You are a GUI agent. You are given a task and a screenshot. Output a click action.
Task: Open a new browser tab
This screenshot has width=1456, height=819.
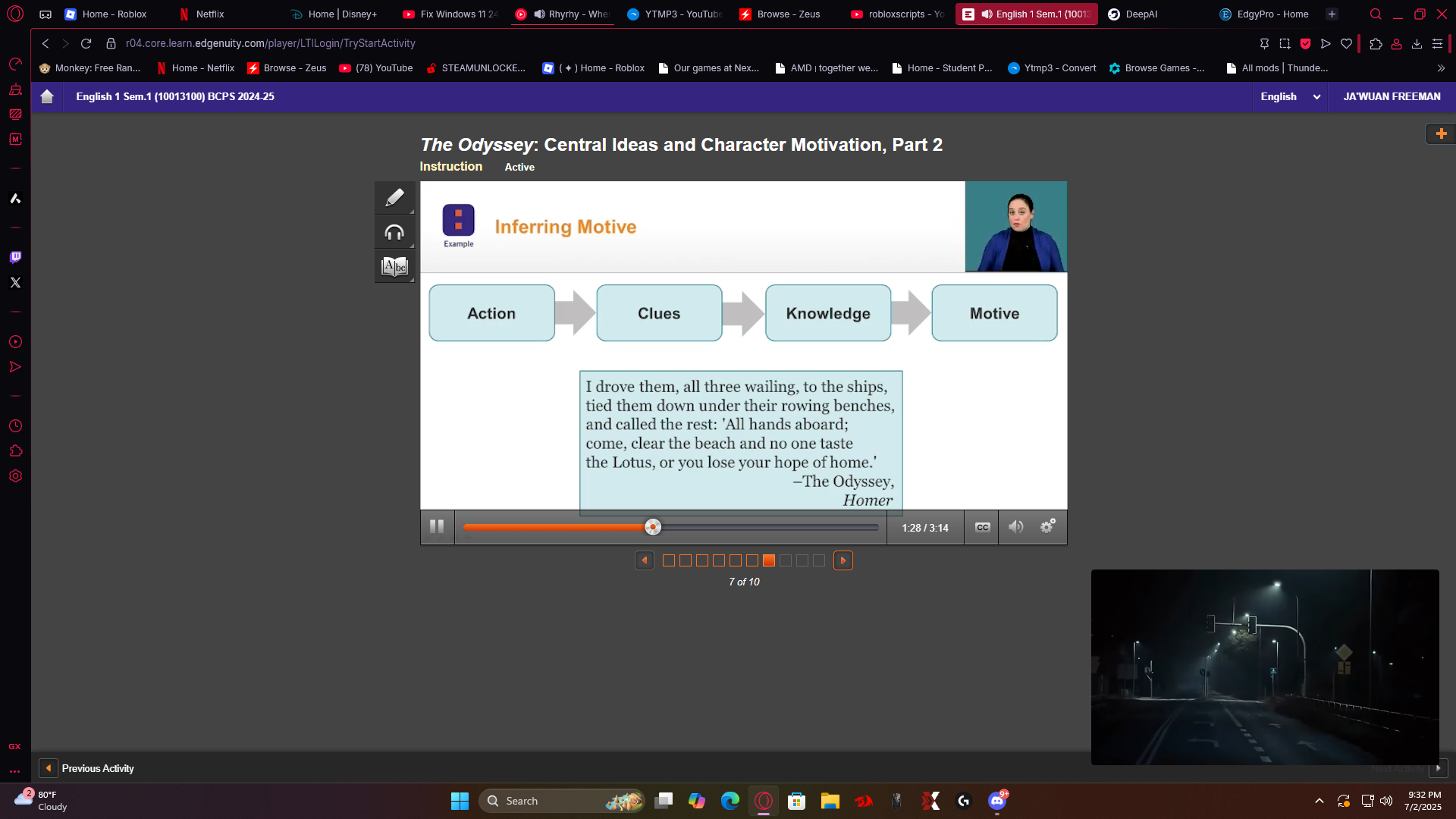(1332, 14)
